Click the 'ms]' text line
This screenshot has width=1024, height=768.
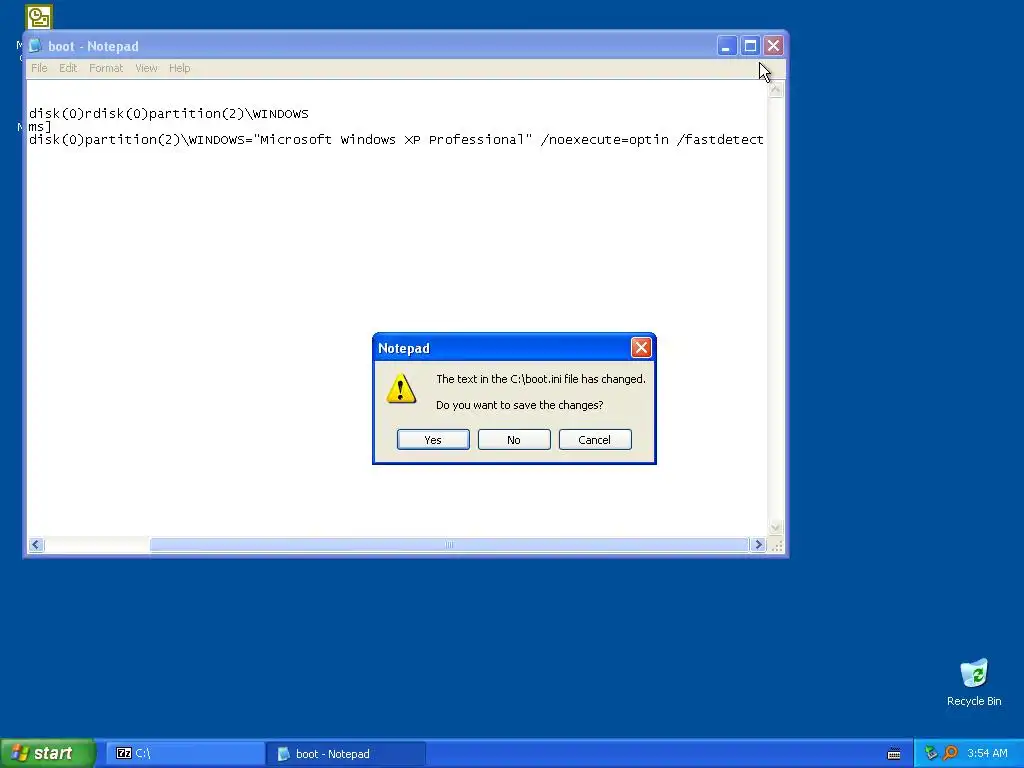pyautogui.click(x=40, y=127)
